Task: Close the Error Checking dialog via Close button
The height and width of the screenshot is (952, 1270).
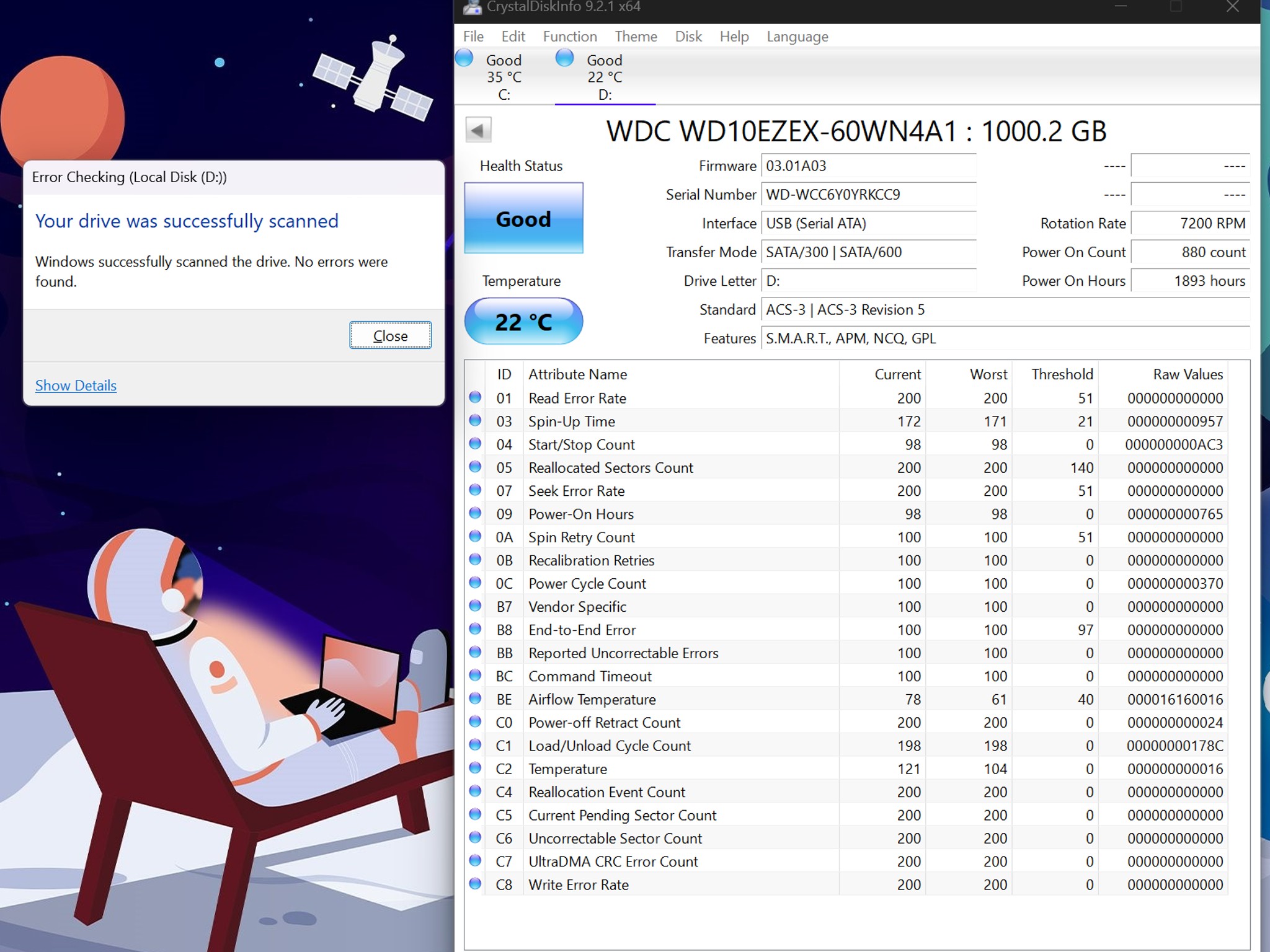Action: (391, 335)
